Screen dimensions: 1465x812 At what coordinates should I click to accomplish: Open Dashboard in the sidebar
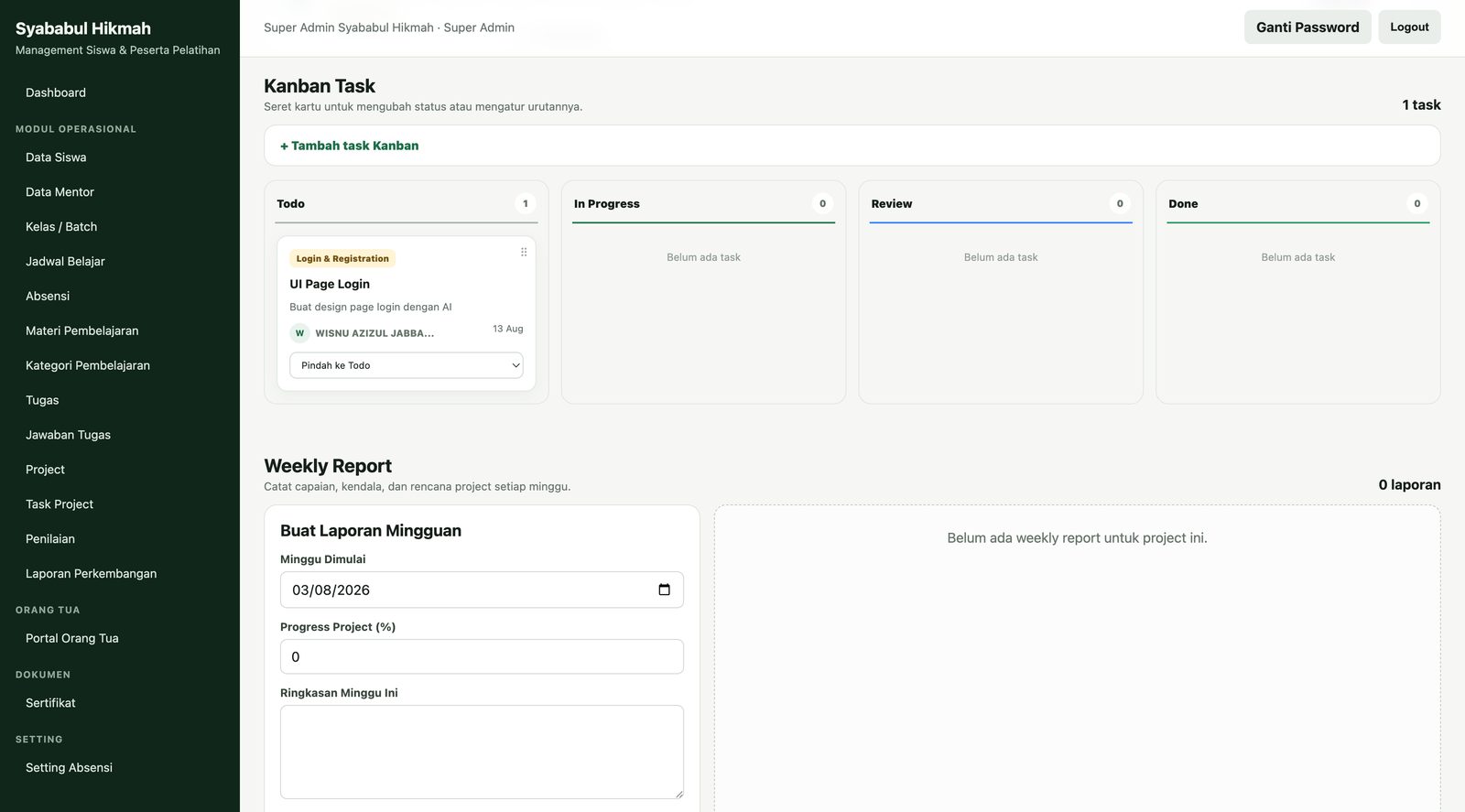click(56, 92)
